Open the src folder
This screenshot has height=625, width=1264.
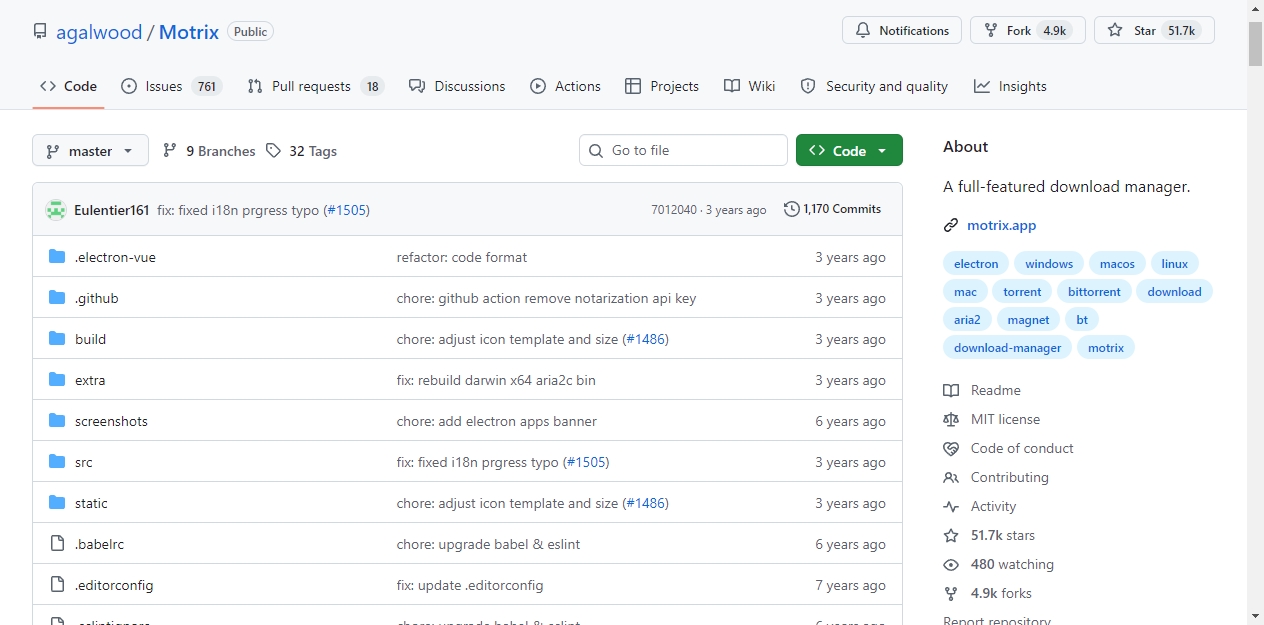83,462
